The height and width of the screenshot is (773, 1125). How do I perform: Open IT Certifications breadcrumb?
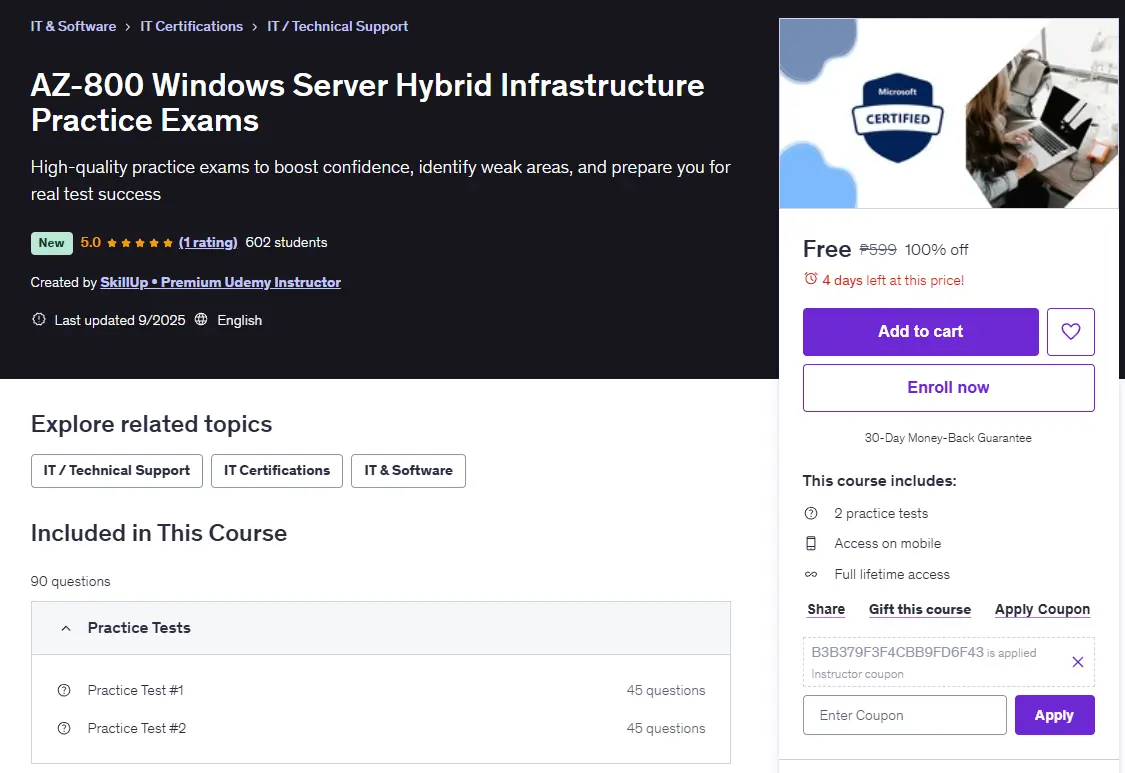click(192, 27)
